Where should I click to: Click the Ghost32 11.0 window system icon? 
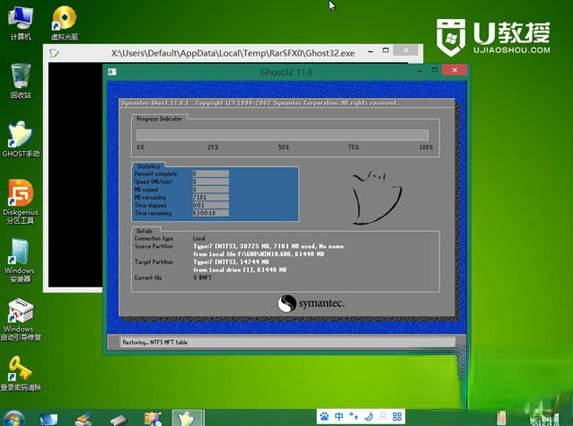coord(112,72)
